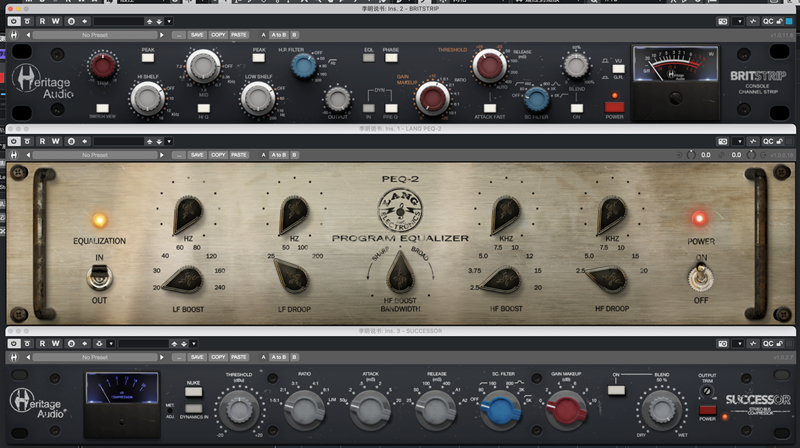Click PASTE in PEQ-2 preset bar
The width and height of the screenshot is (800, 448).
pyautogui.click(x=238, y=155)
